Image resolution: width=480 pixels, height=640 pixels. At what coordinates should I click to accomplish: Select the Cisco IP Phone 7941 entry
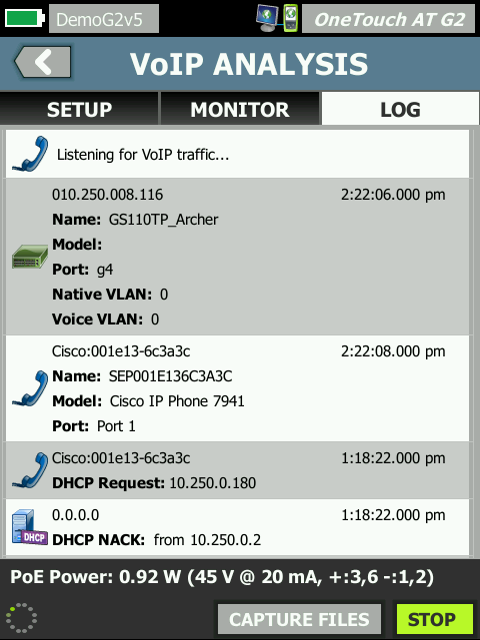pyautogui.click(x=238, y=388)
